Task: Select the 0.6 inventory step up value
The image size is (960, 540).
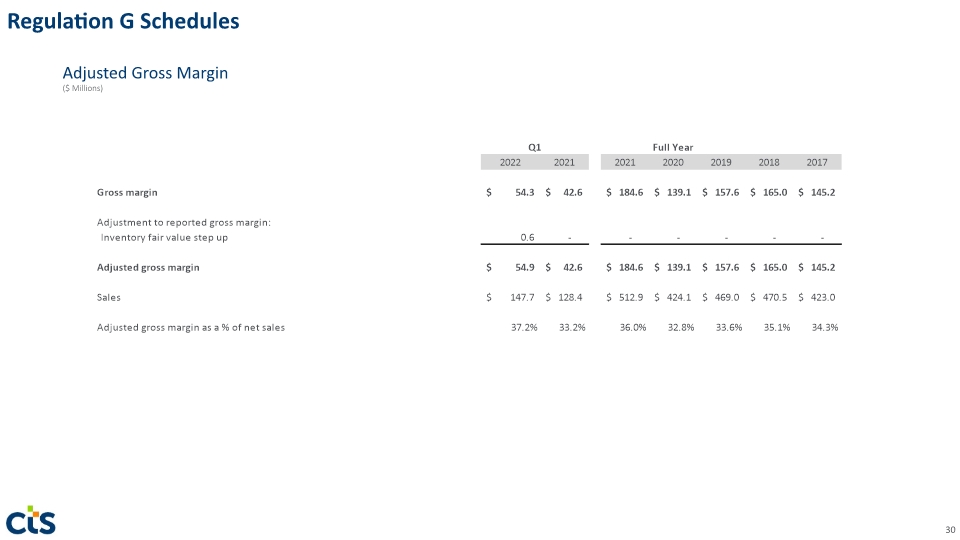Action: tap(527, 238)
